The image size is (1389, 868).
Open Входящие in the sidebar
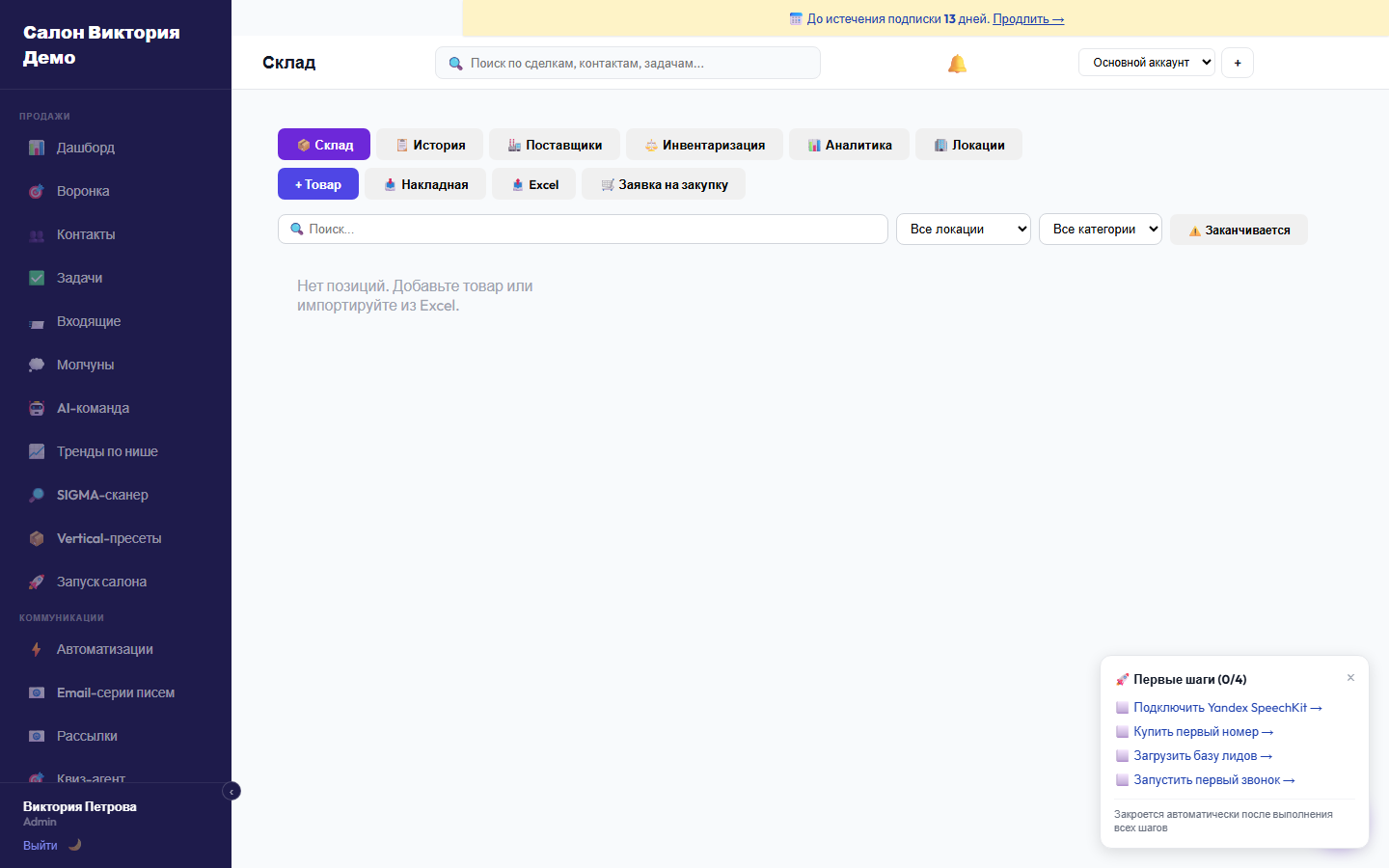pos(116,321)
